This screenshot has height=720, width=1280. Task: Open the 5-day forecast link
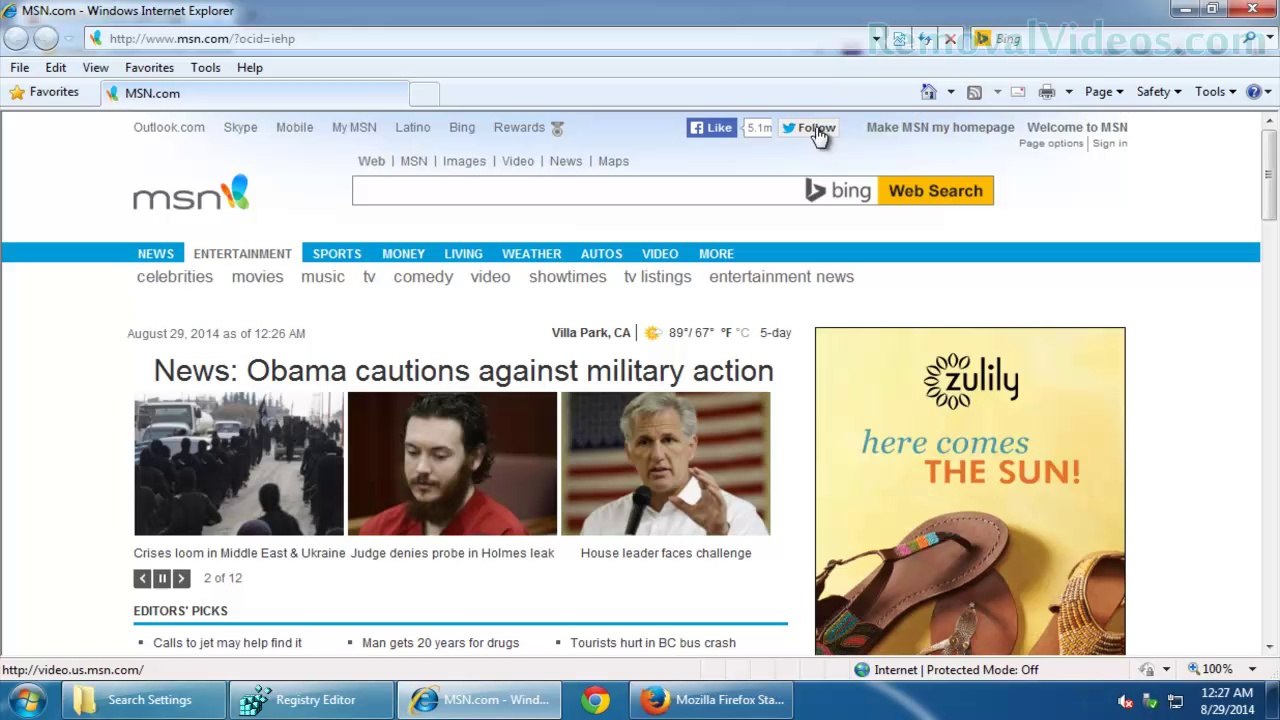pos(775,333)
